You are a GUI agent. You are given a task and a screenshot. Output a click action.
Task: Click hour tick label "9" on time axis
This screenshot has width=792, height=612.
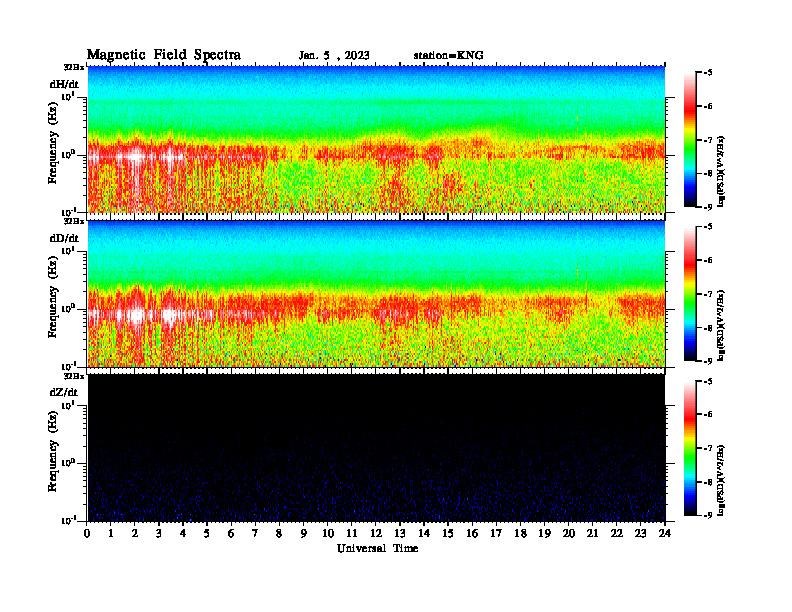click(304, 533)
